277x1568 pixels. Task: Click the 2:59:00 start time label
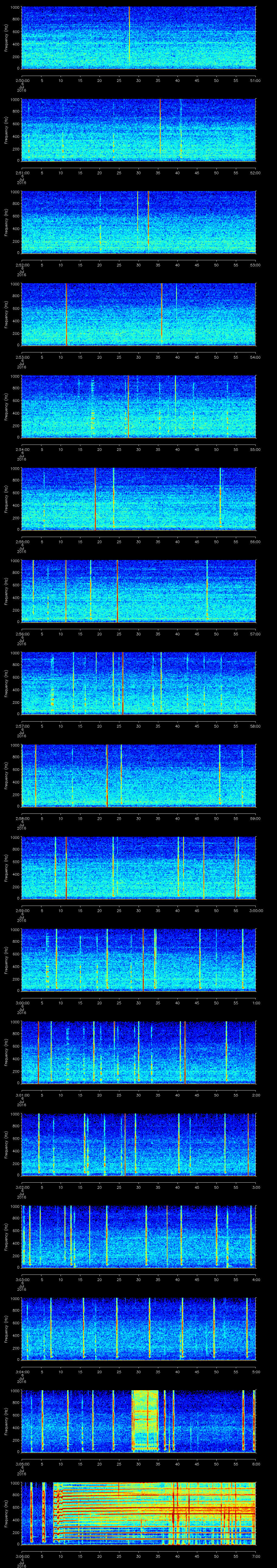coord(22,910)
